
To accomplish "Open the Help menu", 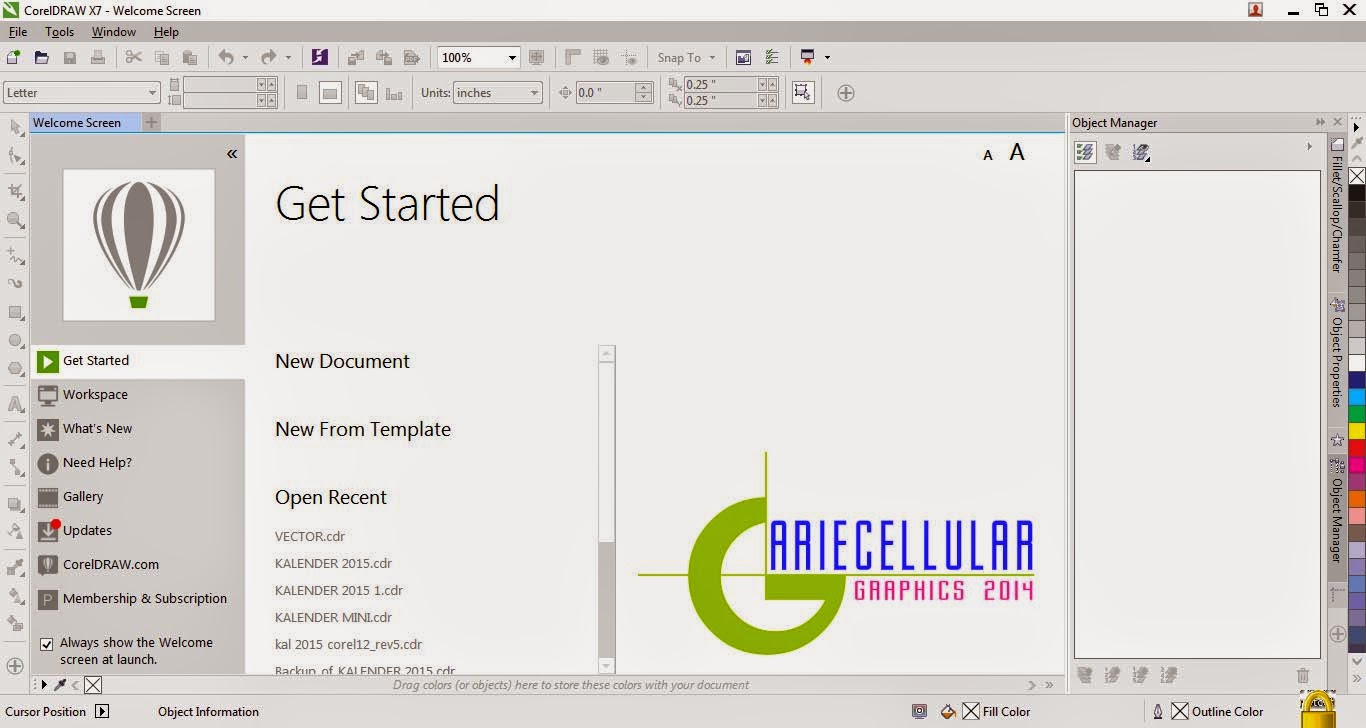I will tap(166, 32).
